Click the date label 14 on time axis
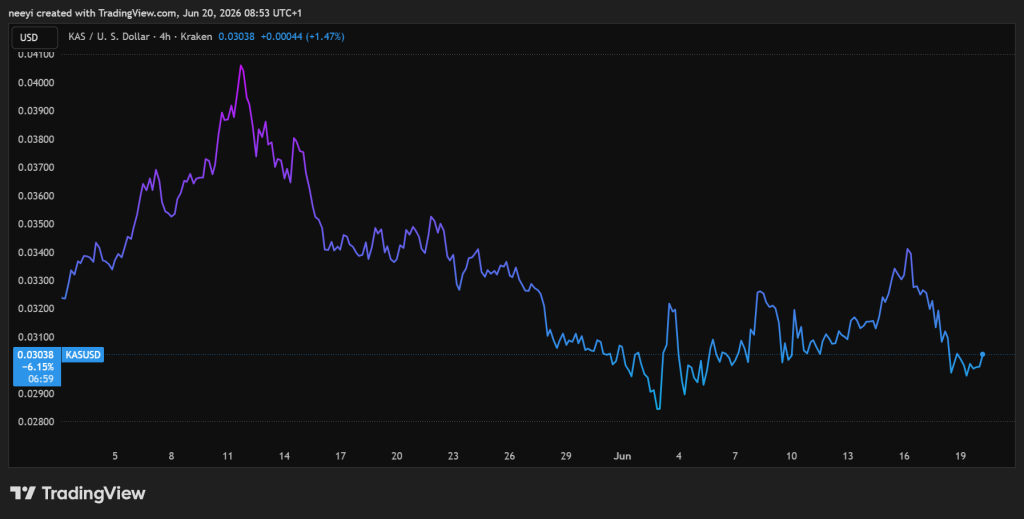Image resolution: width=1024 pixels, height=519 pixels. pos(284,456)
